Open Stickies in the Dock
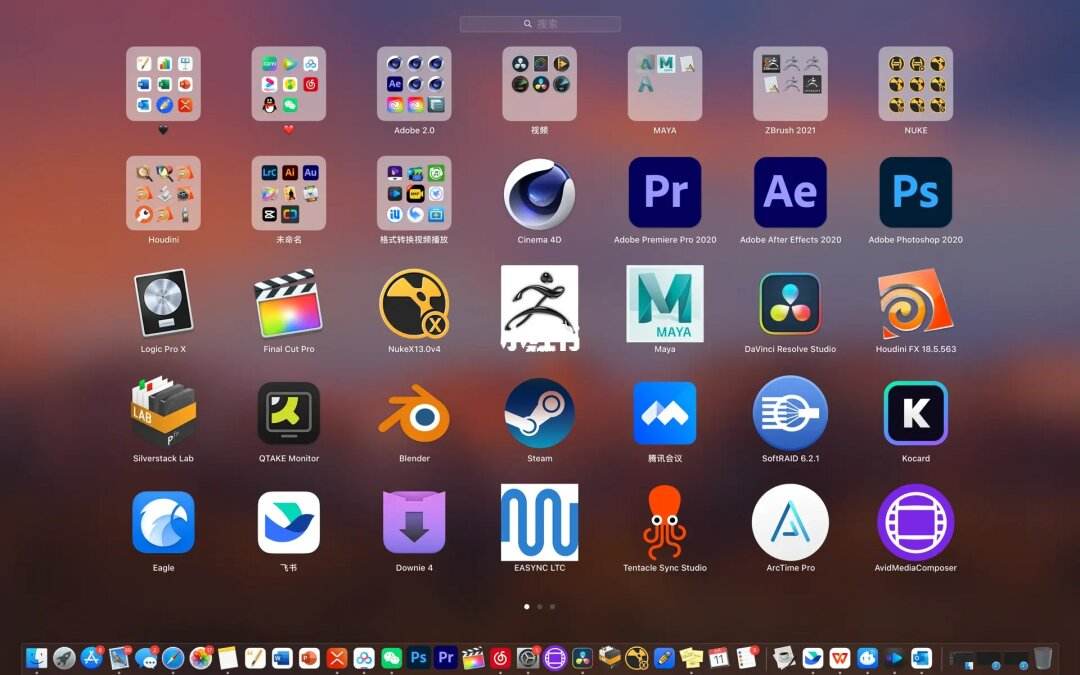 pos(691,658)
